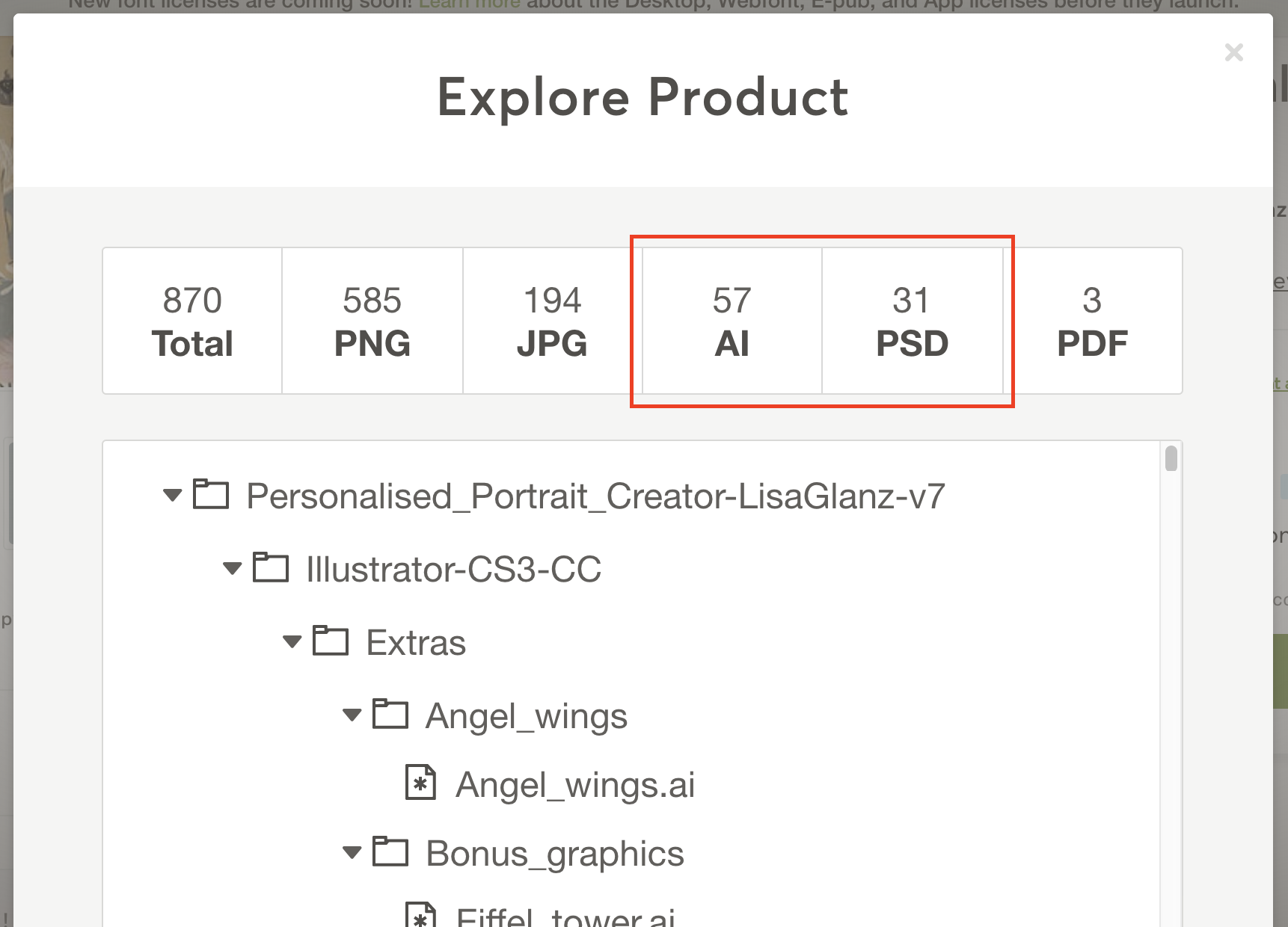This screenshot has width=1288, height=927.
Task: Collapse the Extras folder arrow
Action: point(292,641)
